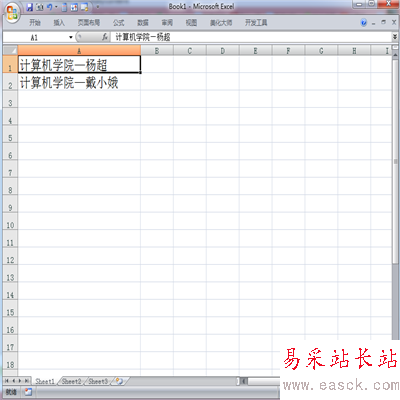The image size is (400, 400).
Task: Select column B header
Action: pos(157,51)
